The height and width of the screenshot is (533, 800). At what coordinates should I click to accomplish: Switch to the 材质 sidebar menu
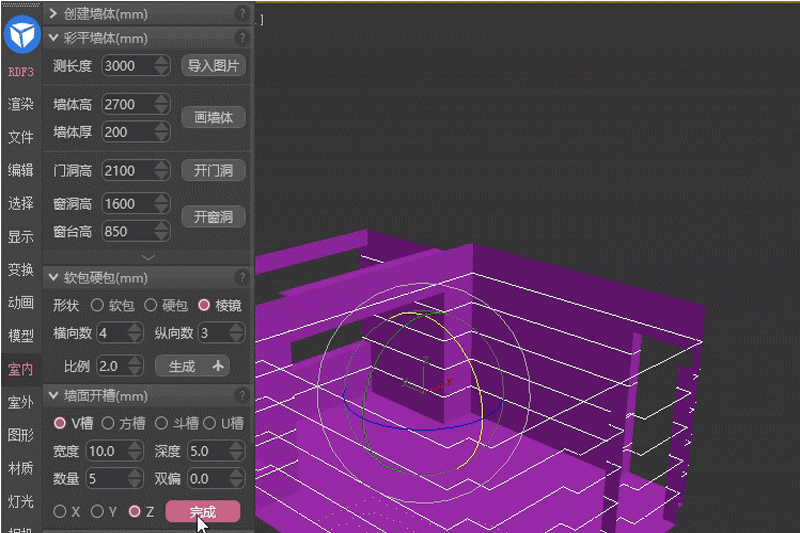21,467
